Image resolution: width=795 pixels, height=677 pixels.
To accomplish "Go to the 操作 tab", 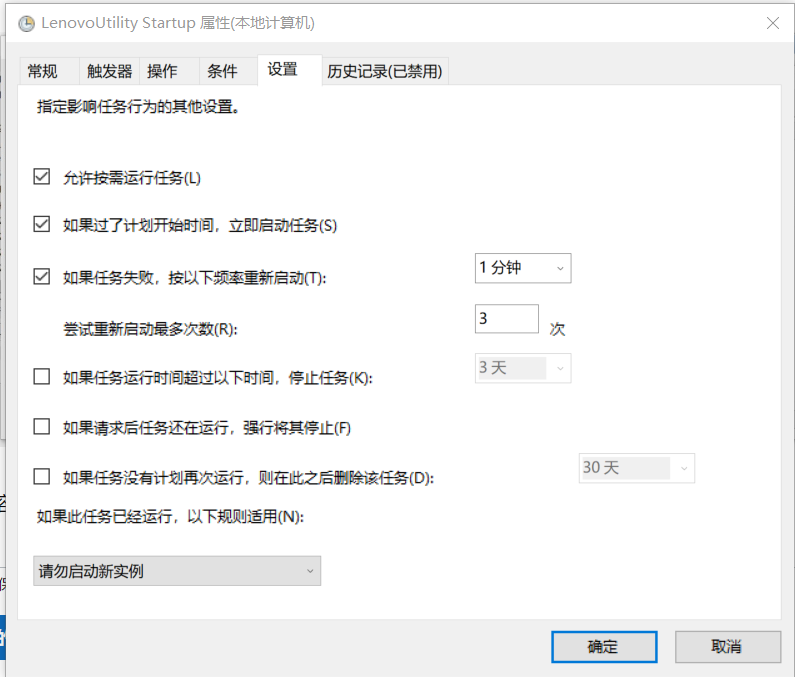I will click(x=169, y=71).
